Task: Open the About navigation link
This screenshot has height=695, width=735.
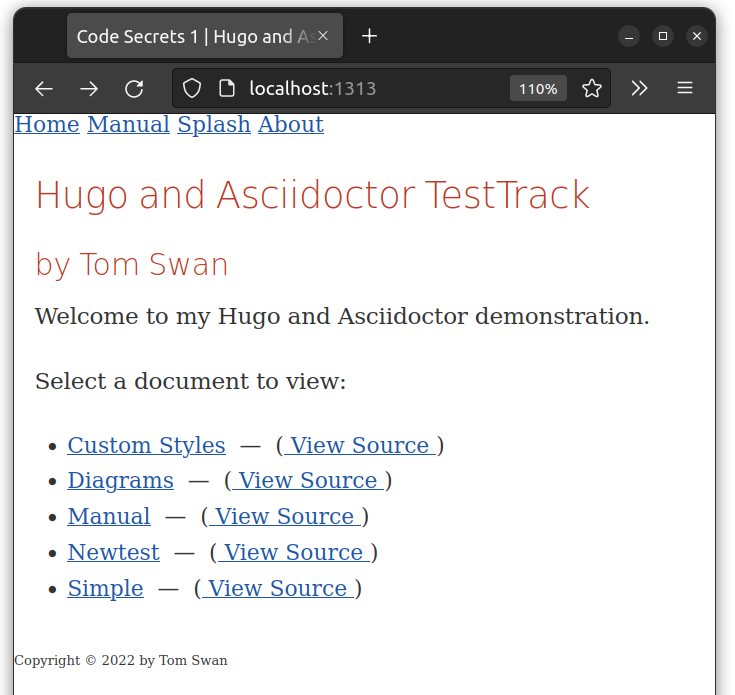Action: pos(291,125)
